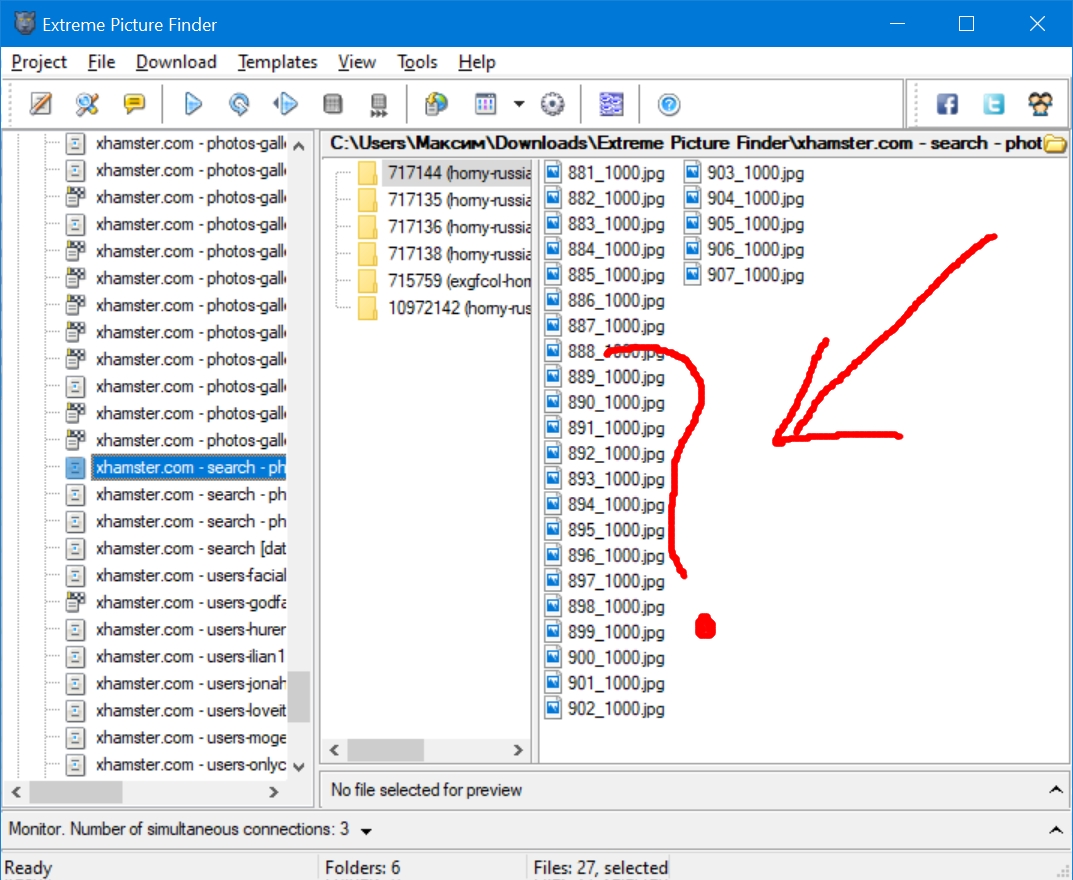Open folder 717135 in the folder tree

click(x=459, y=200)
